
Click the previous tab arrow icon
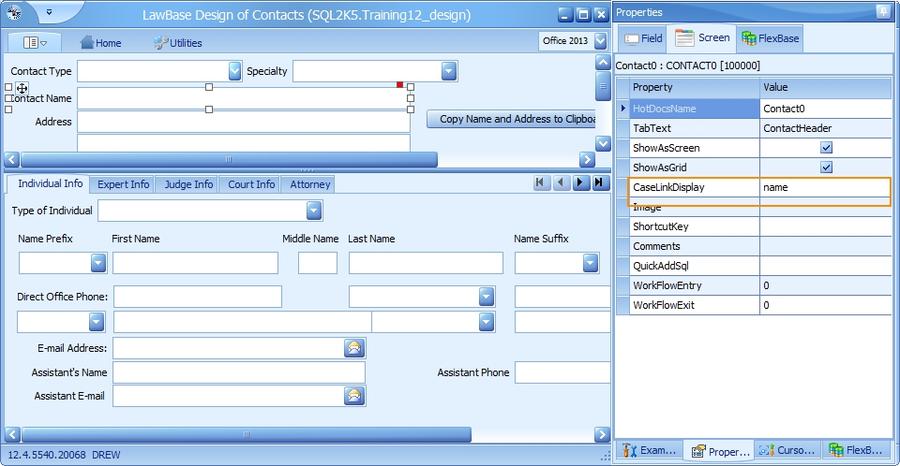click(x=561, y=182)
